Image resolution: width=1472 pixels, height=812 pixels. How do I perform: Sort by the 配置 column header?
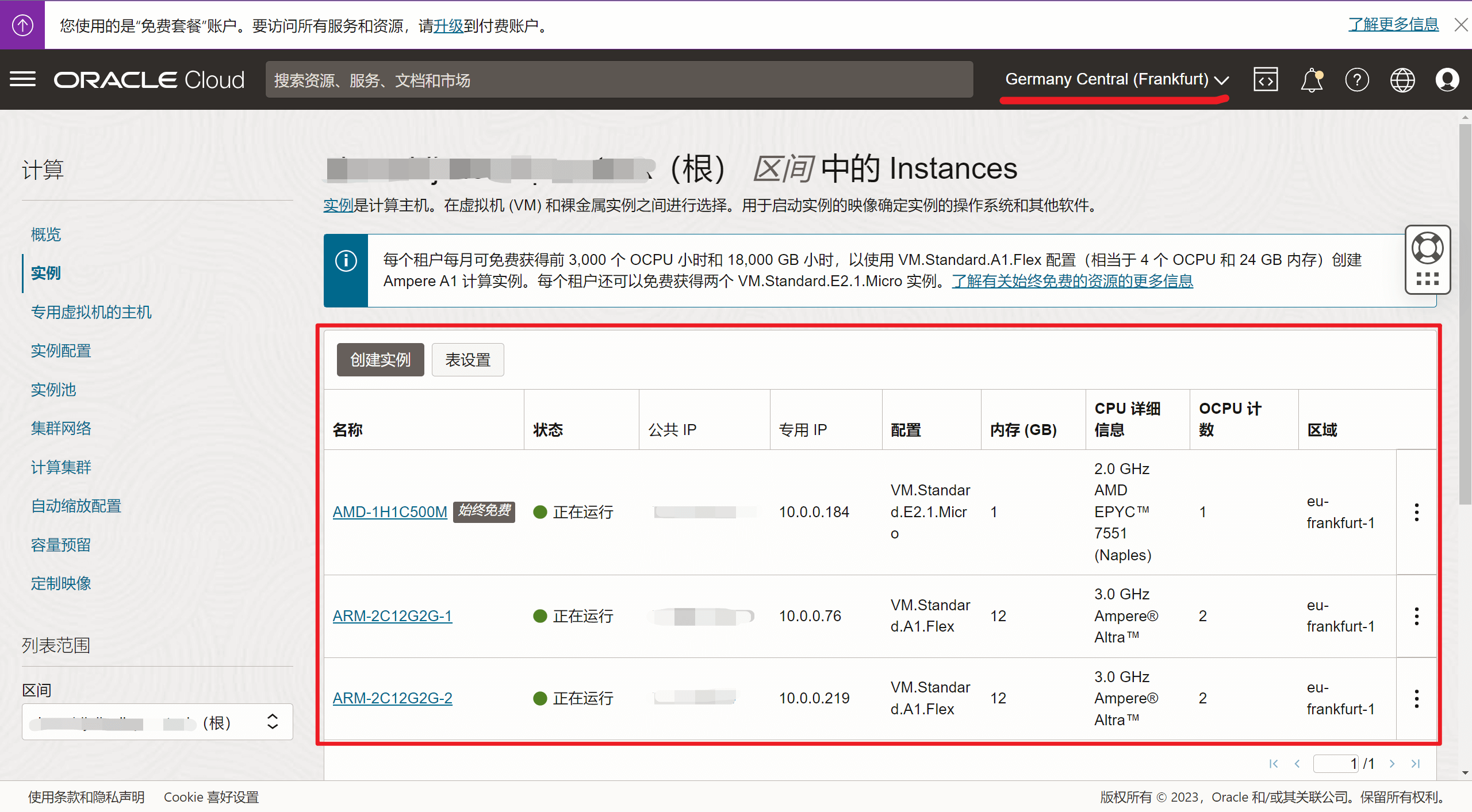(906, 430)
